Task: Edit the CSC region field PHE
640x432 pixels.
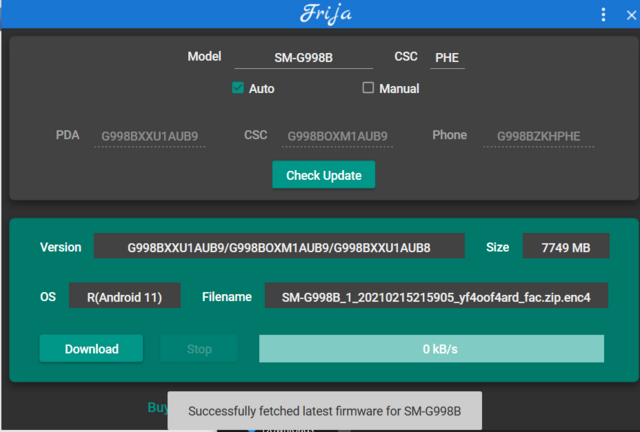Action: (x=447, y=58)
